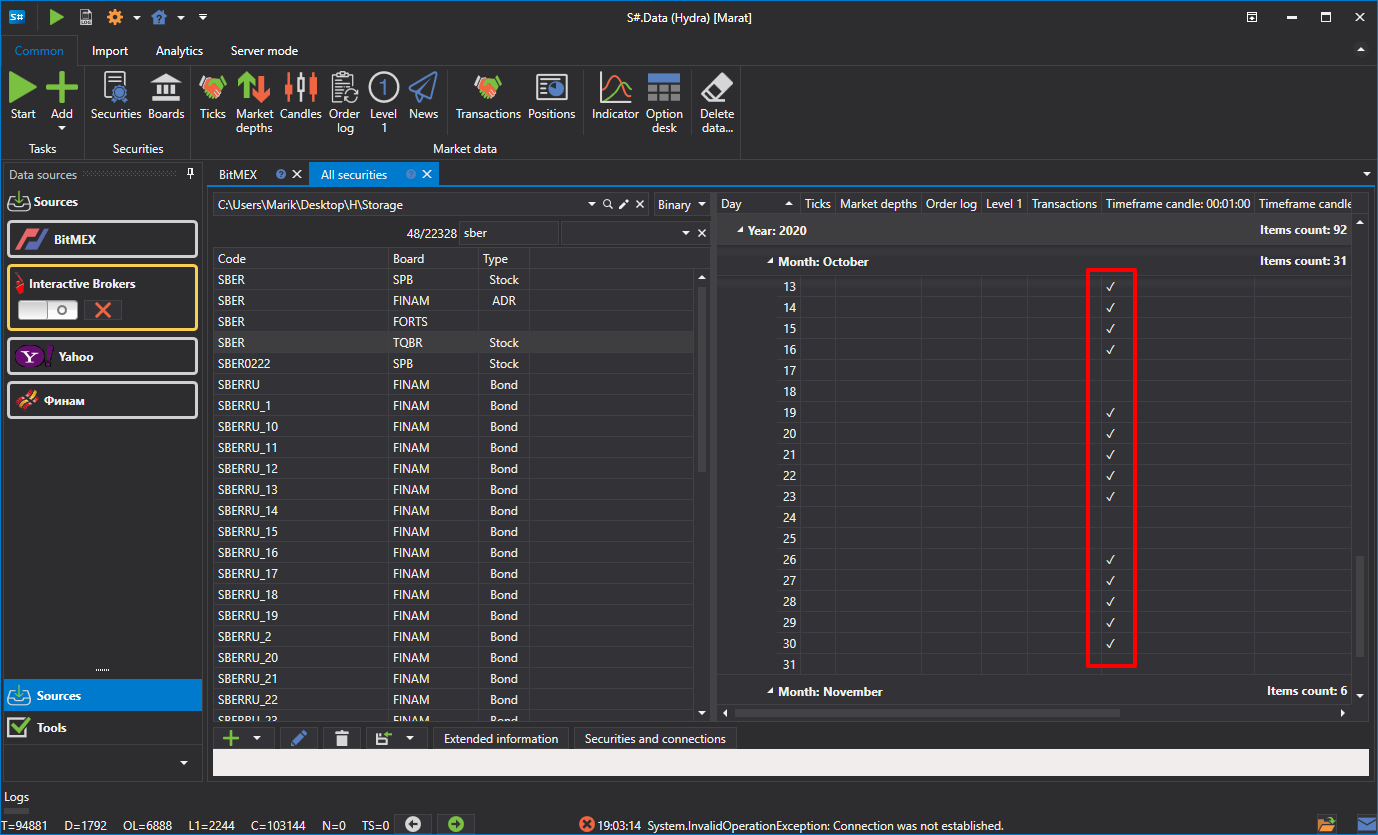
Task: Collapse the Month: November group
Action: 771,692
